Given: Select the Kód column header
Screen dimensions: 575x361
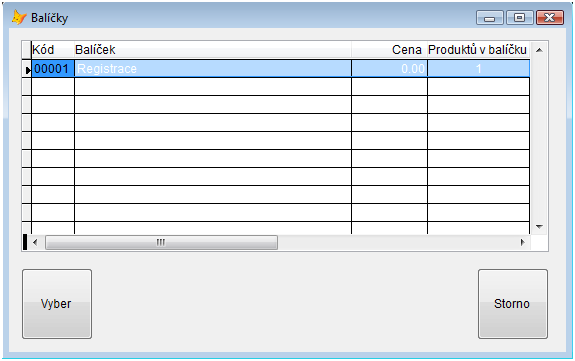Looking at the screenshot, I should click(53, 50).
